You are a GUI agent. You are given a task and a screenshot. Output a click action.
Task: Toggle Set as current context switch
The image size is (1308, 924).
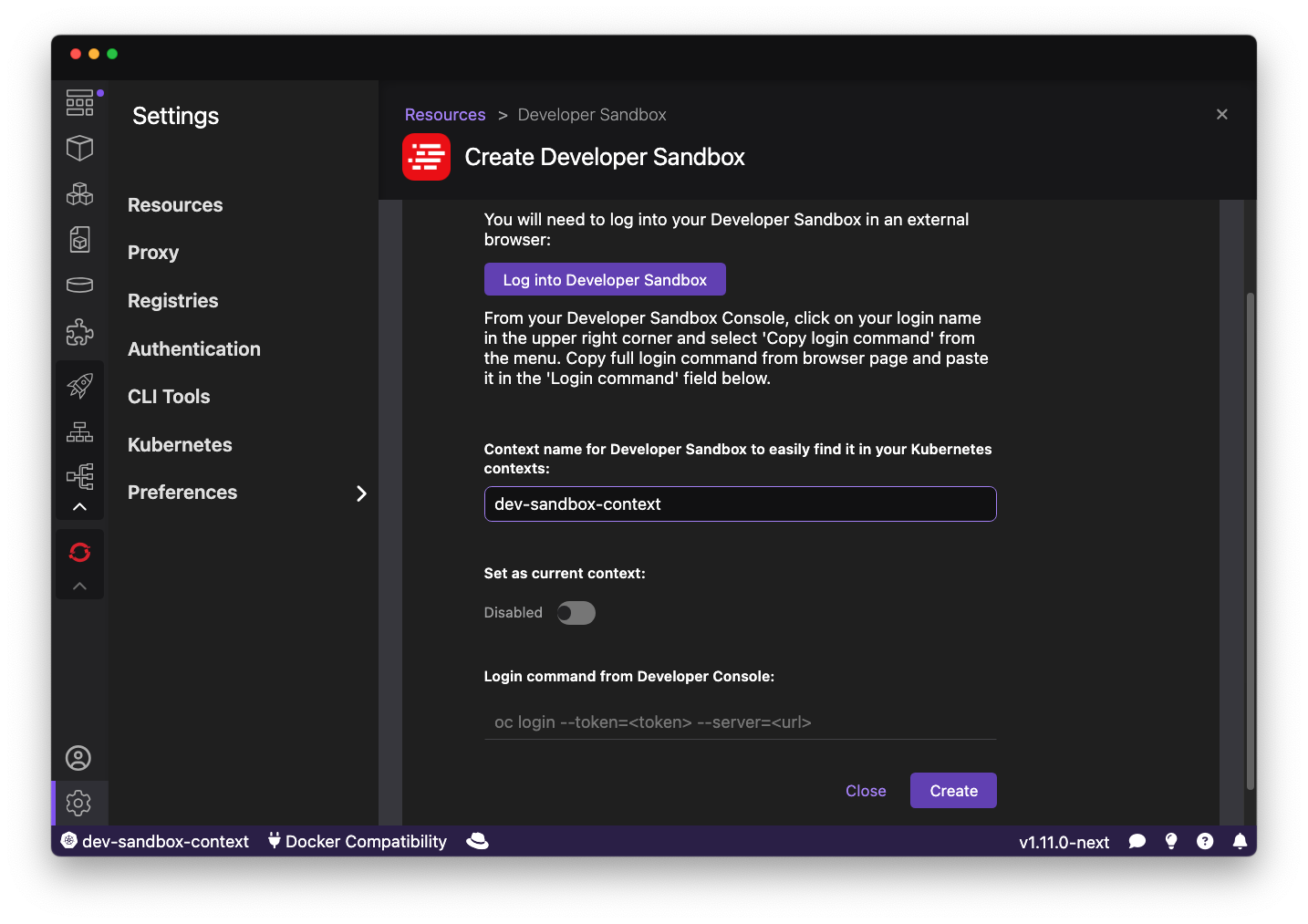click(x=576, y=613)
